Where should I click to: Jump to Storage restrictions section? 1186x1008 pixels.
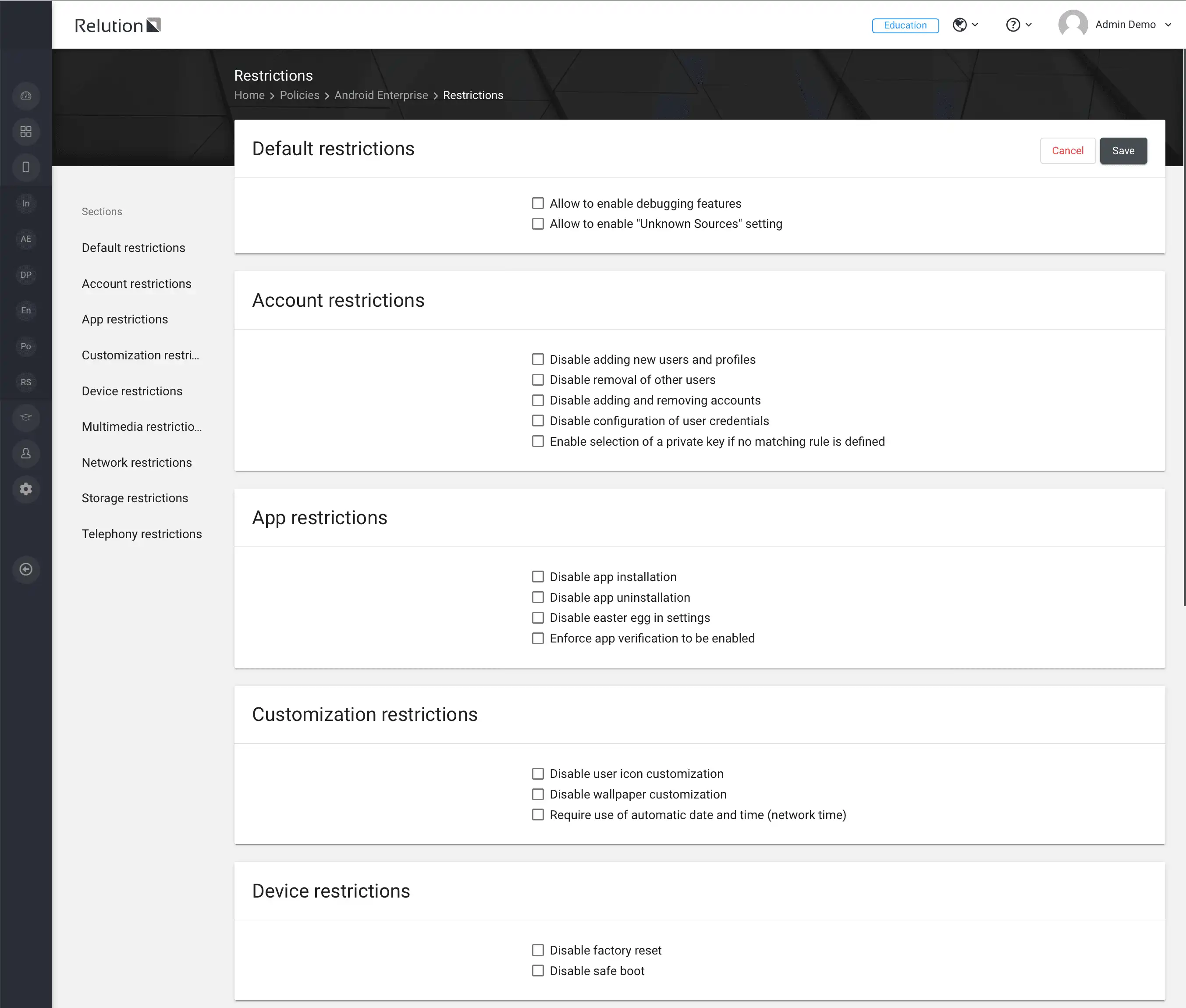pos(135,498)
